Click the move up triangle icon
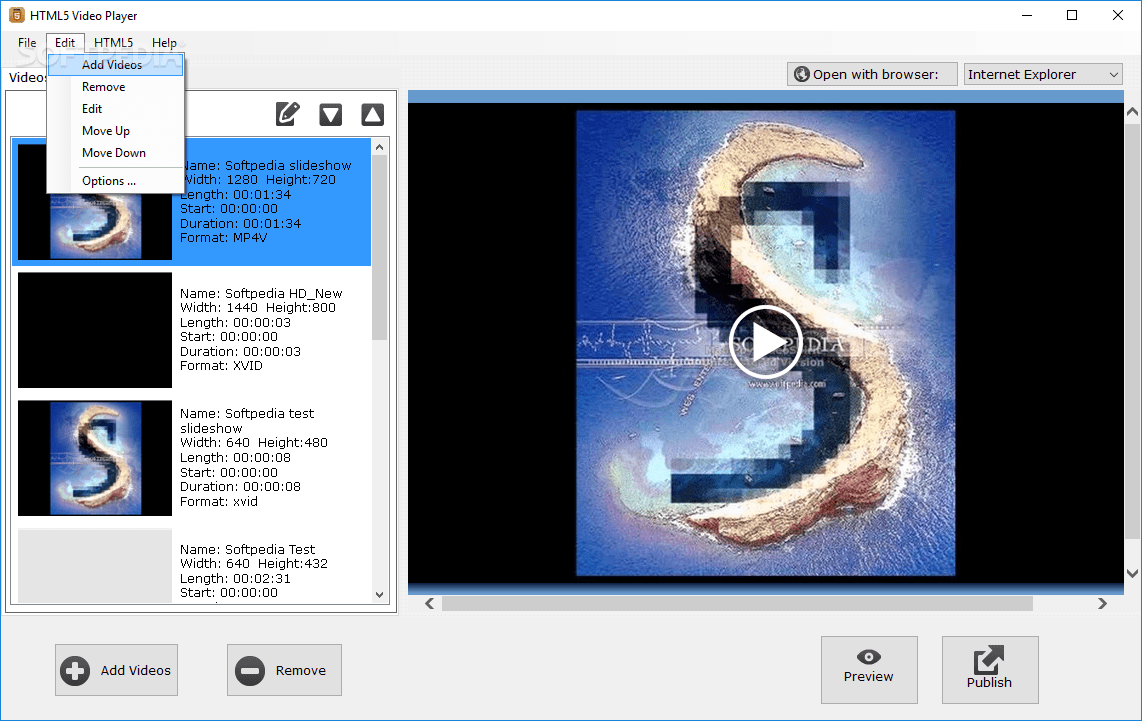This screenshot has height=721, width=1142. [x=373, y=114]
